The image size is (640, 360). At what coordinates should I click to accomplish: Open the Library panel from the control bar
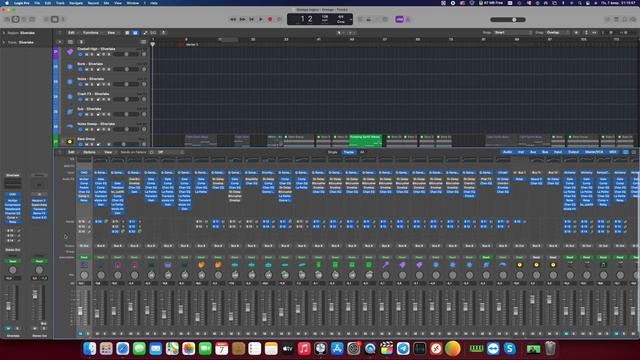(7, 19)
